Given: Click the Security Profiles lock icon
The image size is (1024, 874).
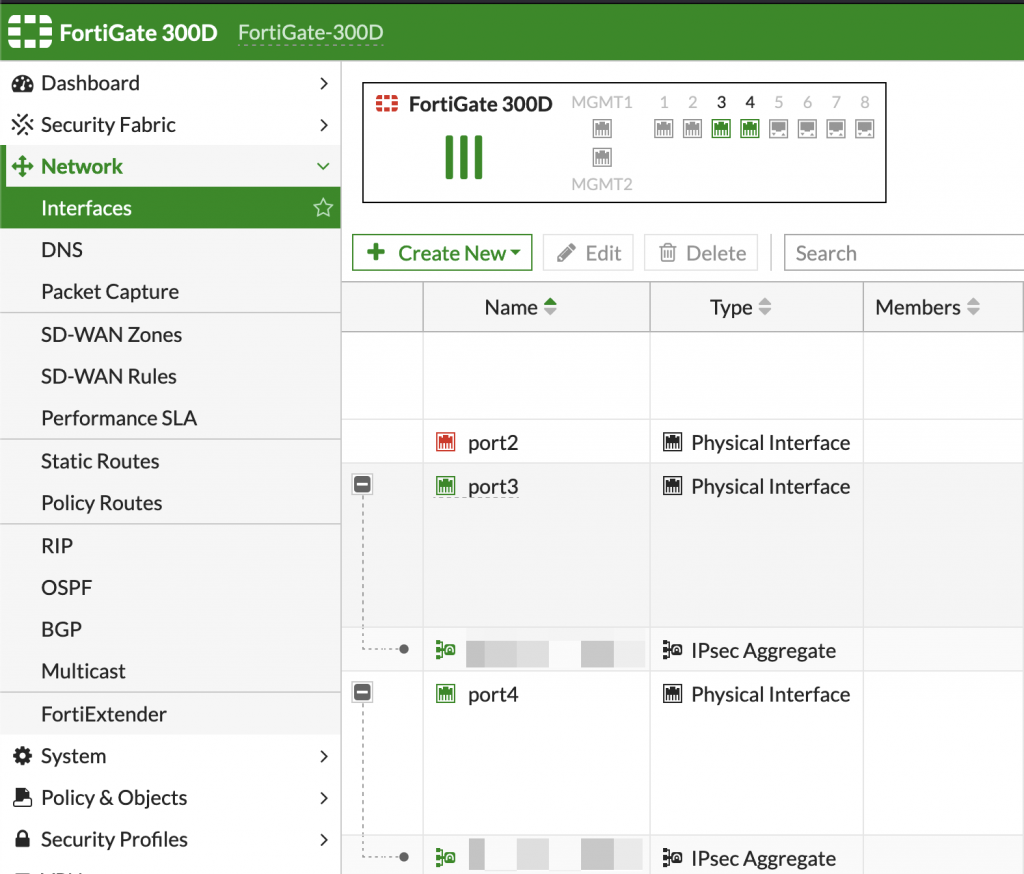Looking at the screenshot, I should point(22,839).
